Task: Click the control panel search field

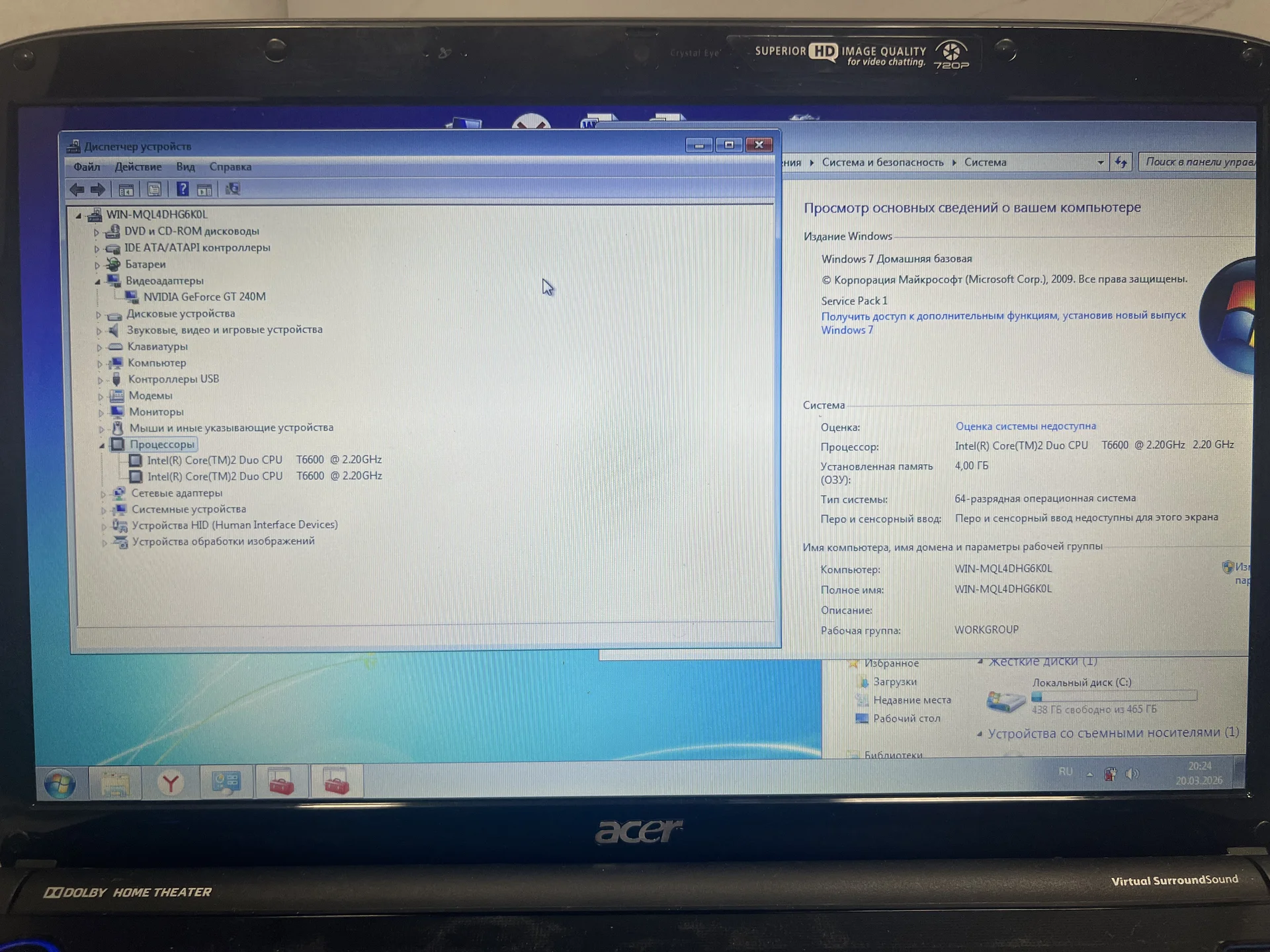Action: (1197, 162)
